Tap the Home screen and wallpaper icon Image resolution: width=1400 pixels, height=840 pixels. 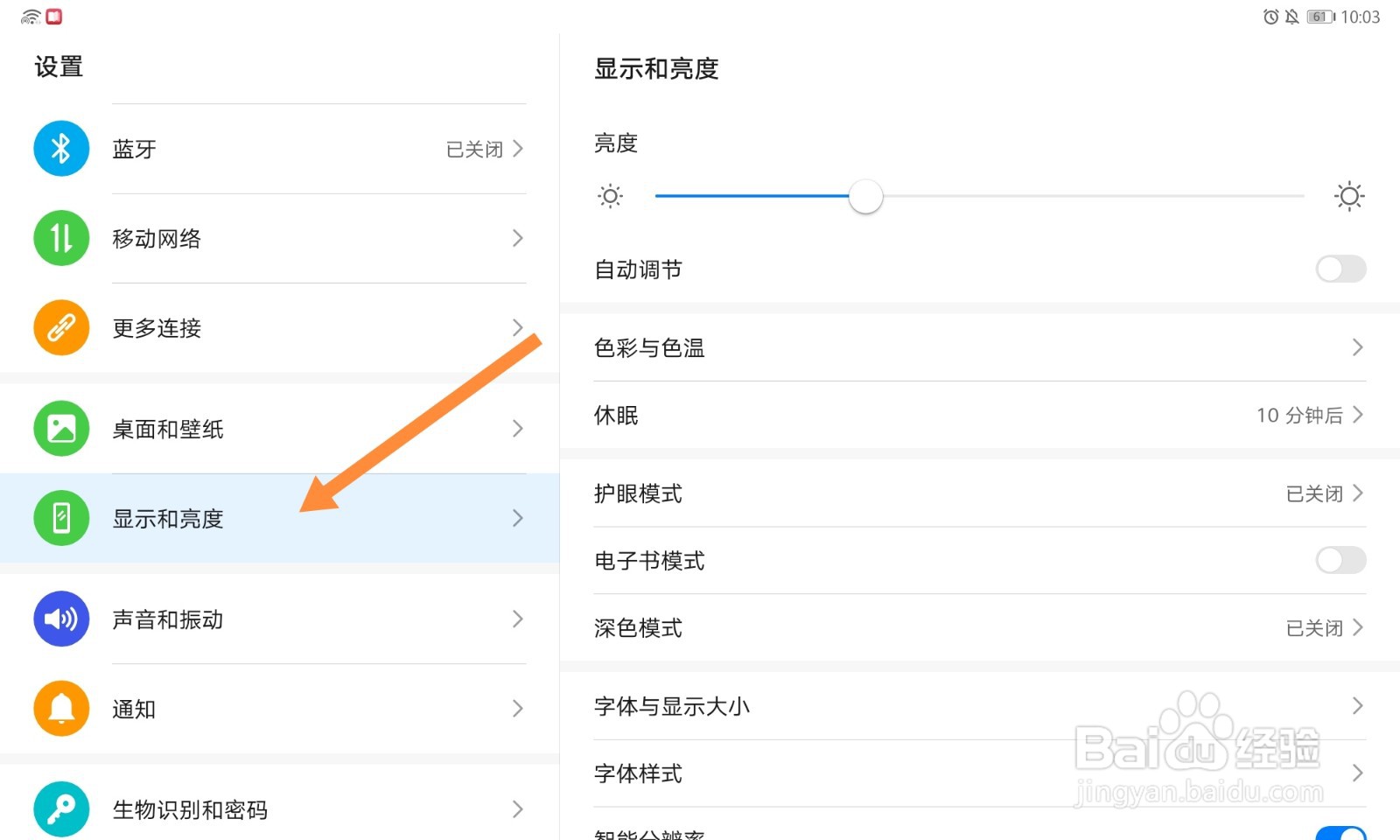[x=61, y=429]
